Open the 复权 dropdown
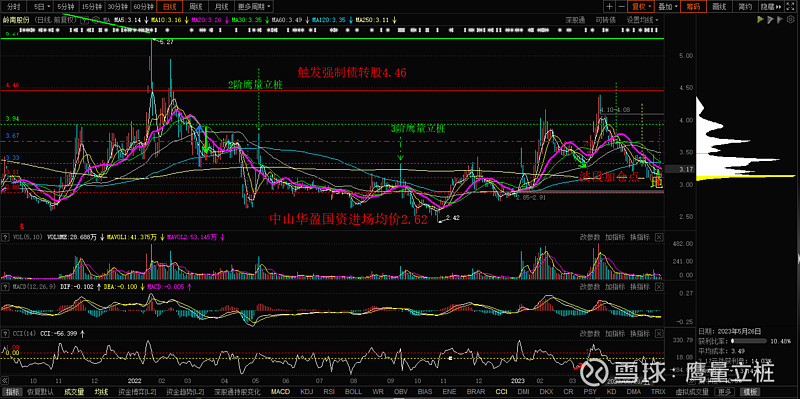 pos(642,7)
